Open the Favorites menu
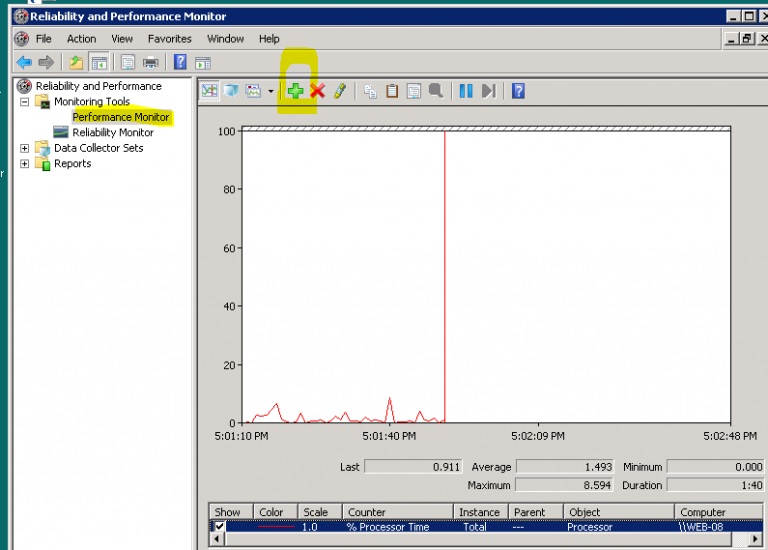 tap(169, 39)
